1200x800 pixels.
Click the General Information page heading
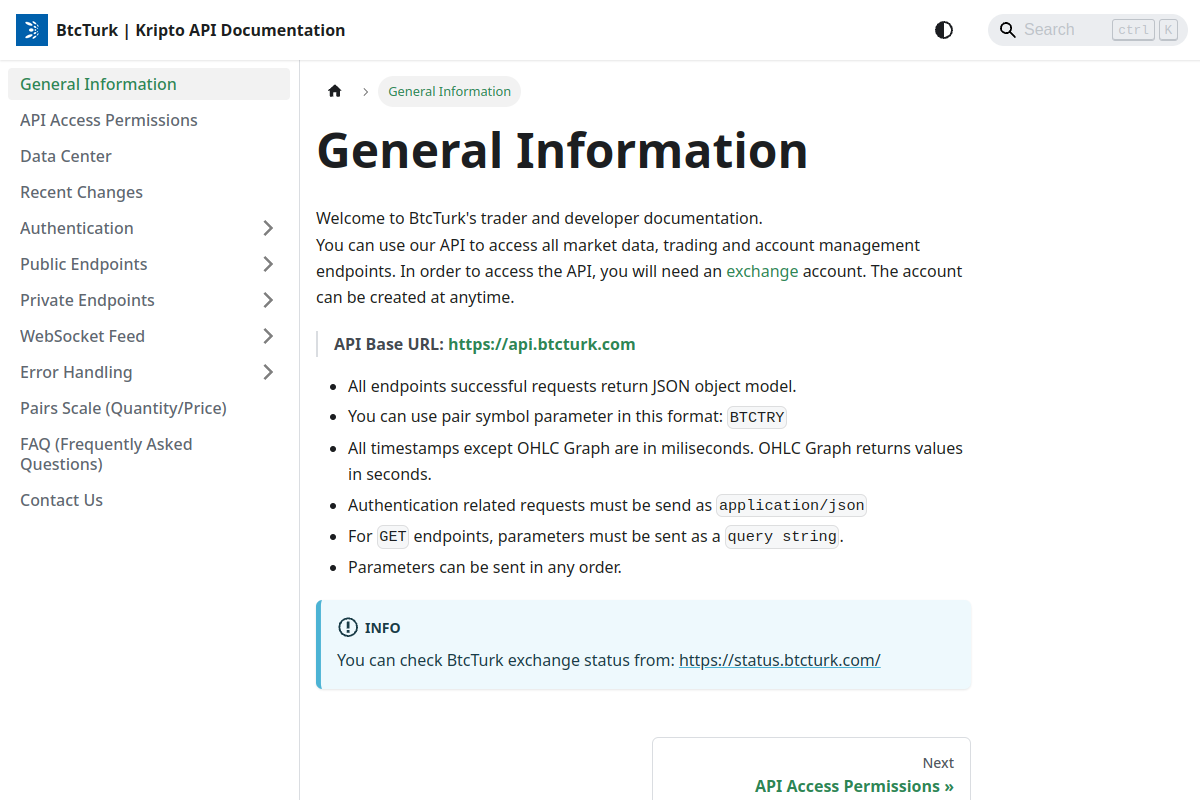pos(562,150)
